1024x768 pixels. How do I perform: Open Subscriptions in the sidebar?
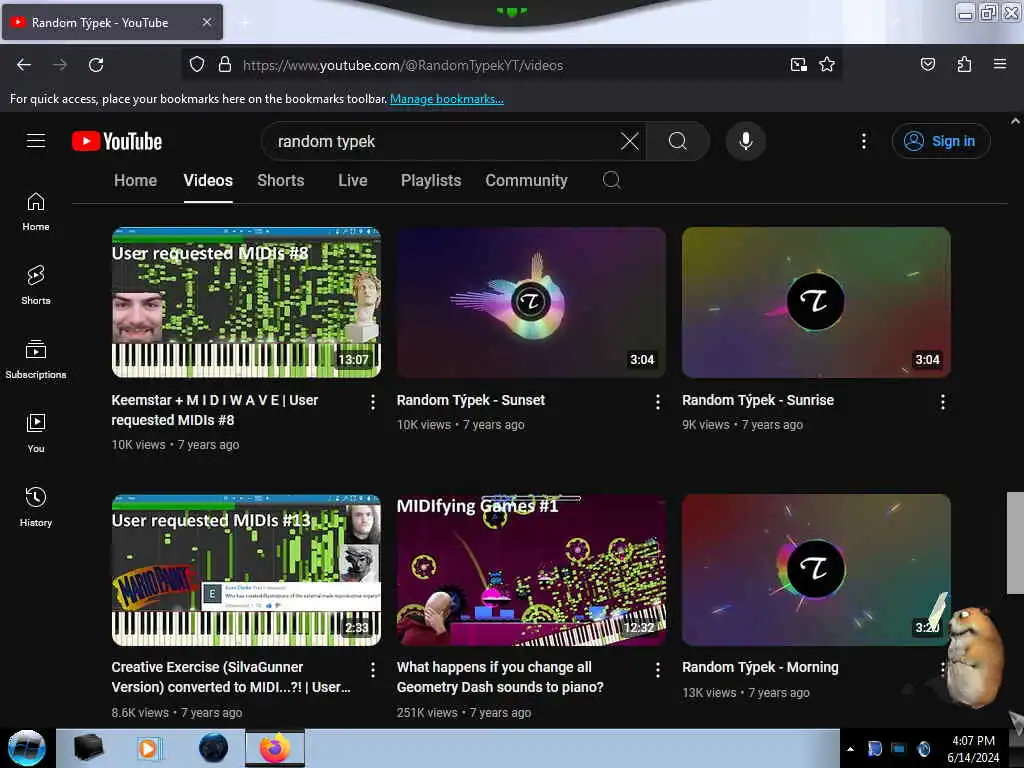point(36,359)
